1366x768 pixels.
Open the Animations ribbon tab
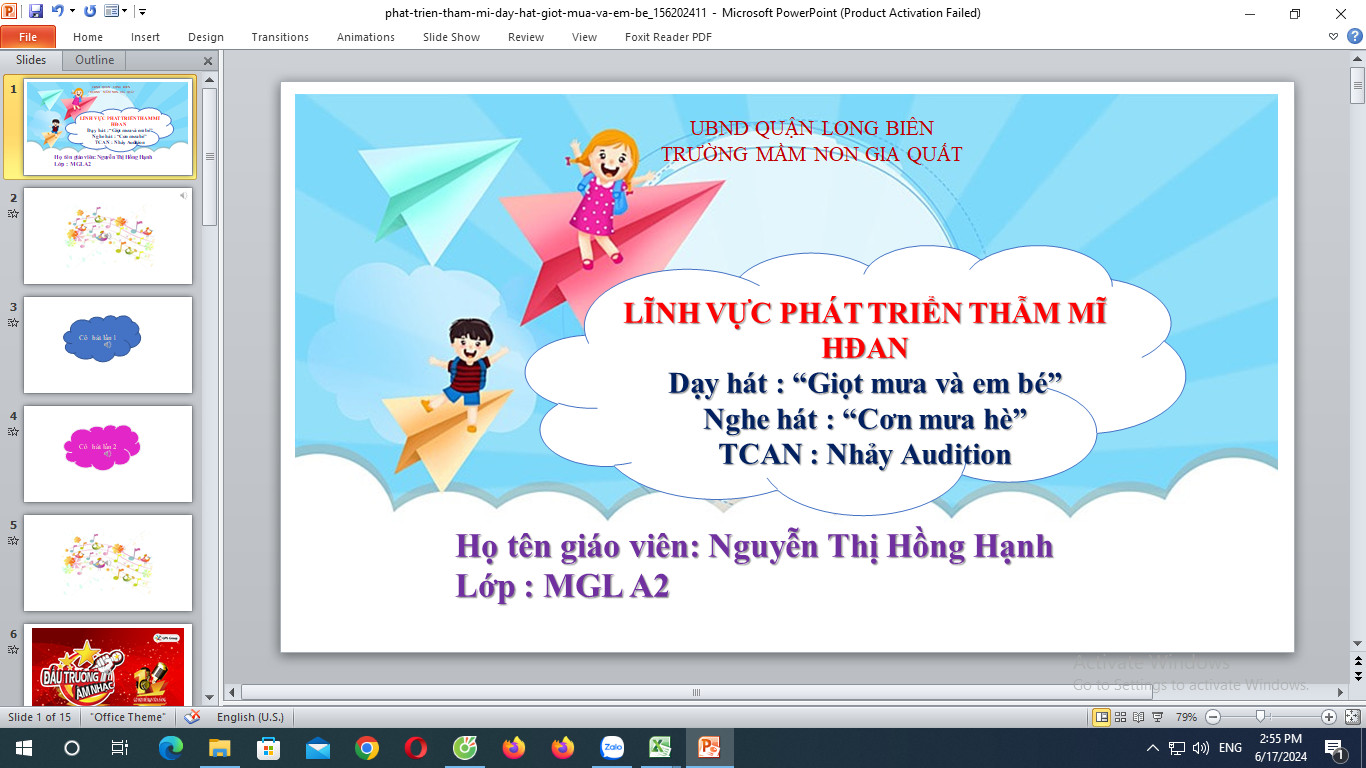coord(365,37)
